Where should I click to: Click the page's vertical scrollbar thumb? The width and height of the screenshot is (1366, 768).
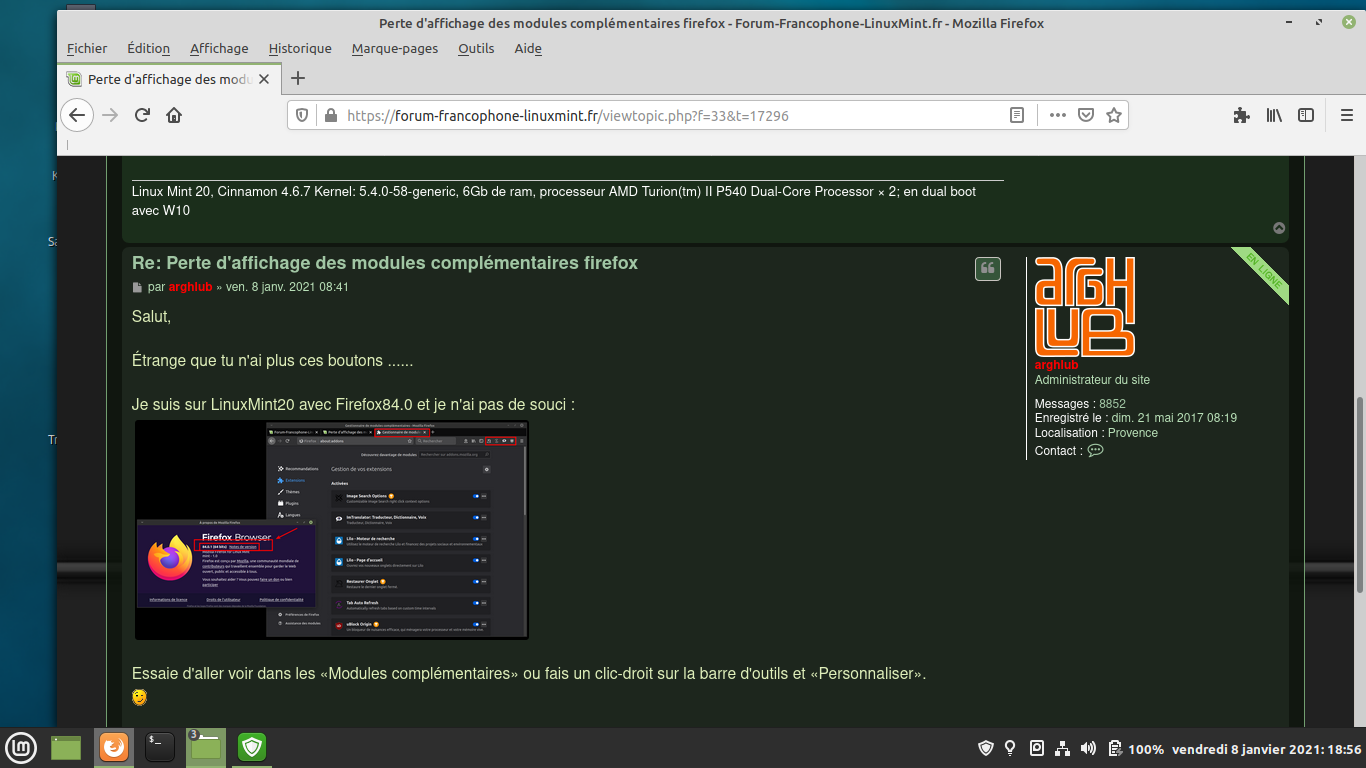1359,495
